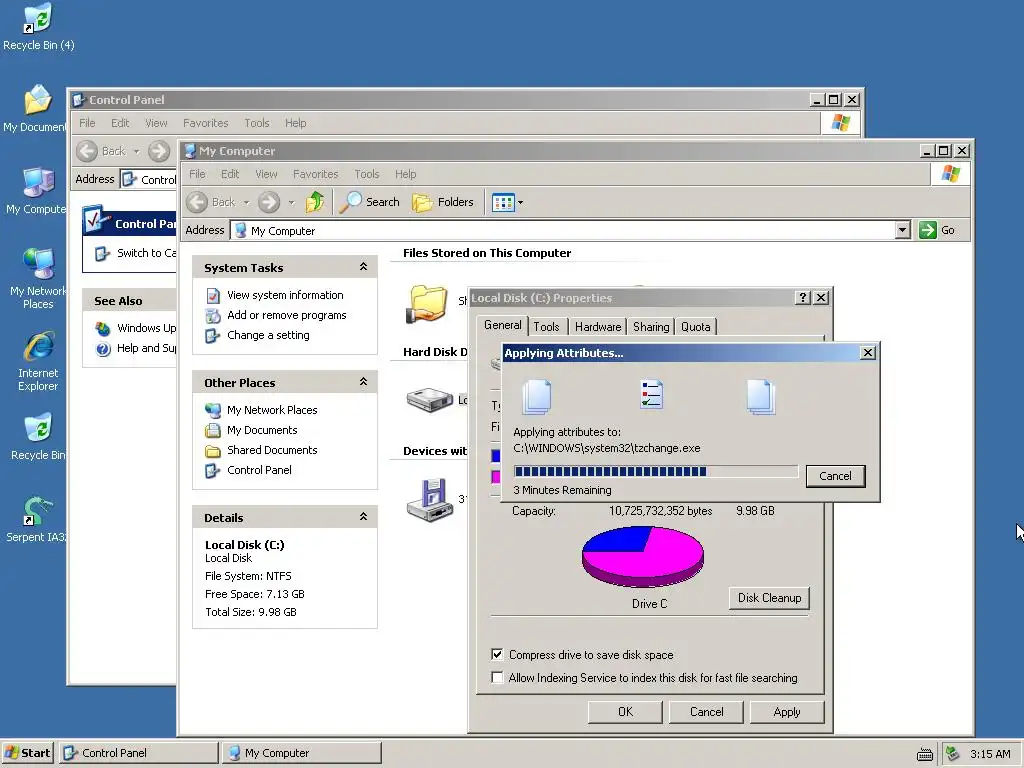
Task: Select the General tab
Action: point(502,325)
